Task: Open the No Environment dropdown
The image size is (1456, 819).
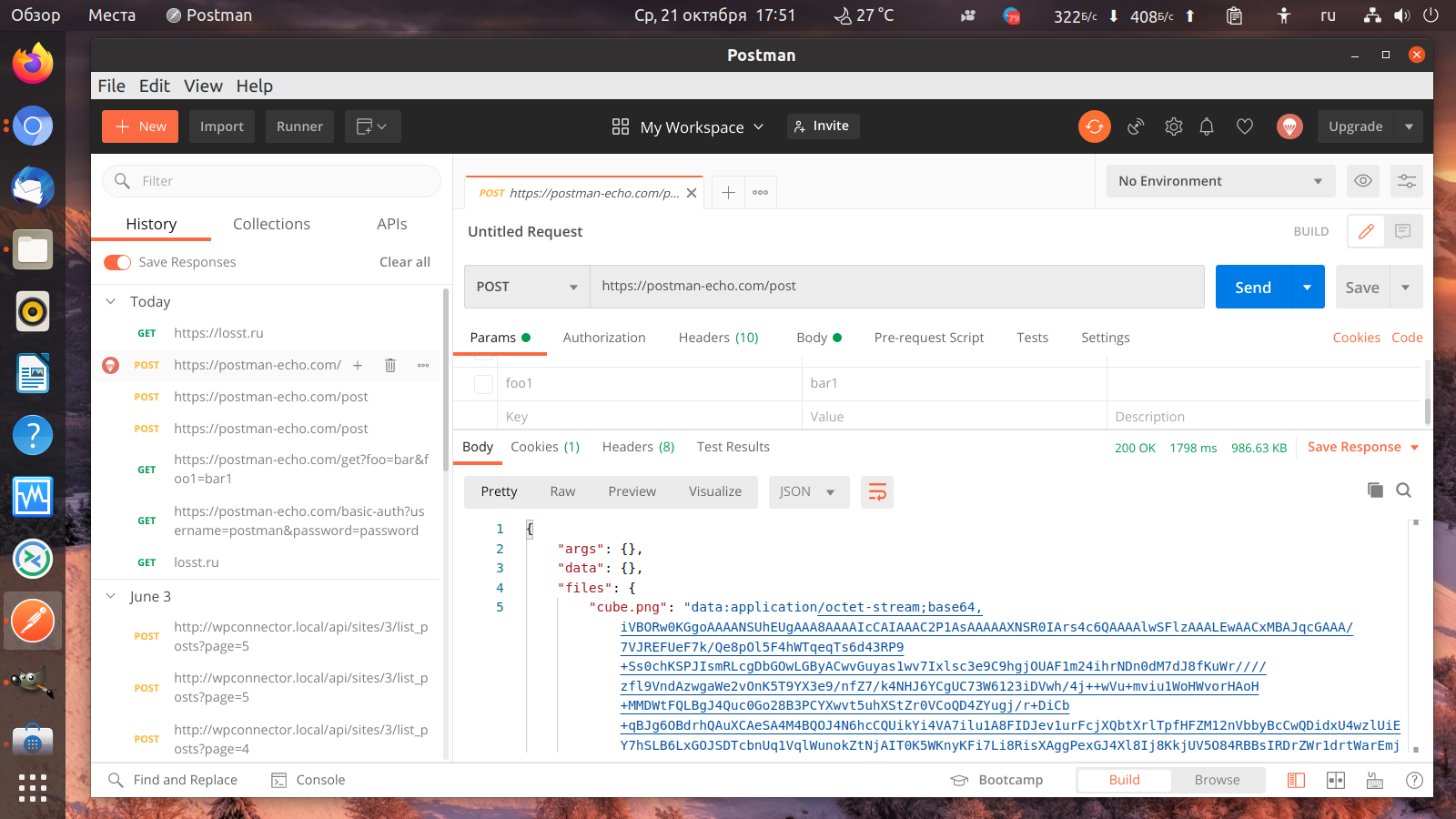Action: point(1221,181)
